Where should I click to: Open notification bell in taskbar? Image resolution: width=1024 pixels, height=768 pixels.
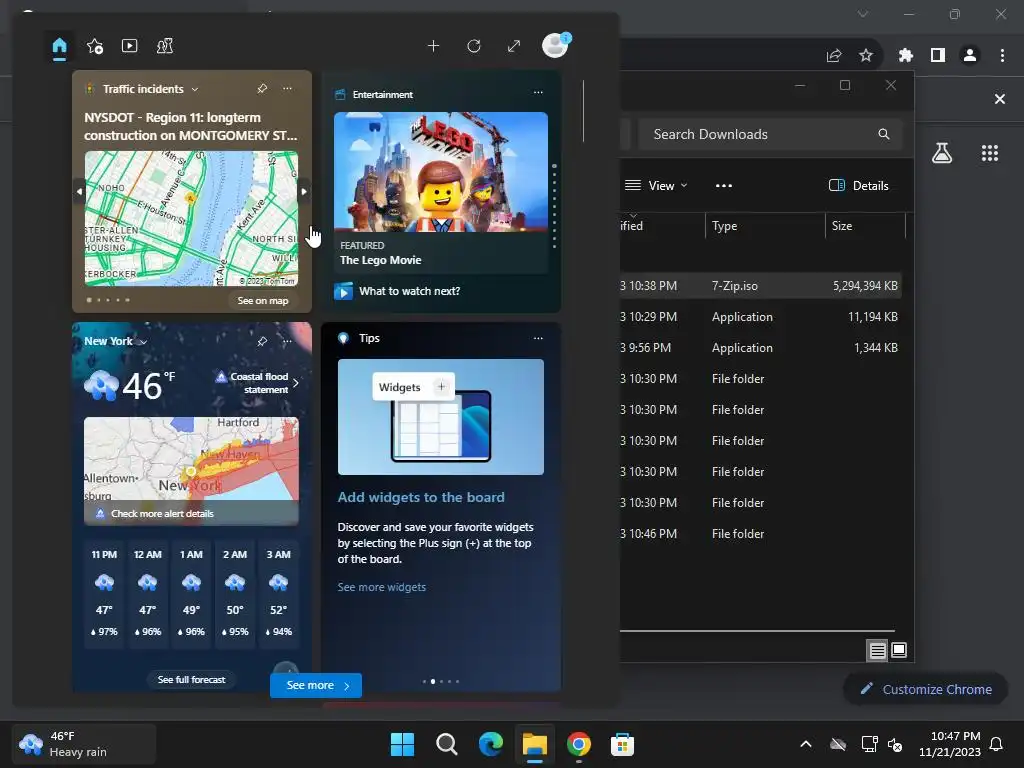tap(997, 744)
